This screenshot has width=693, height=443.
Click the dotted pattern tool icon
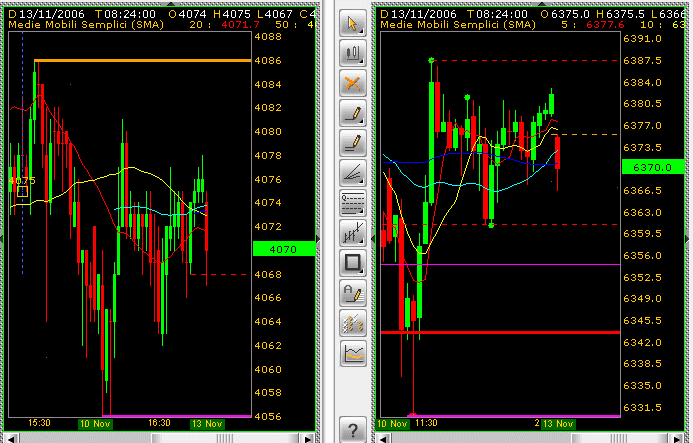tap(352, 323)
